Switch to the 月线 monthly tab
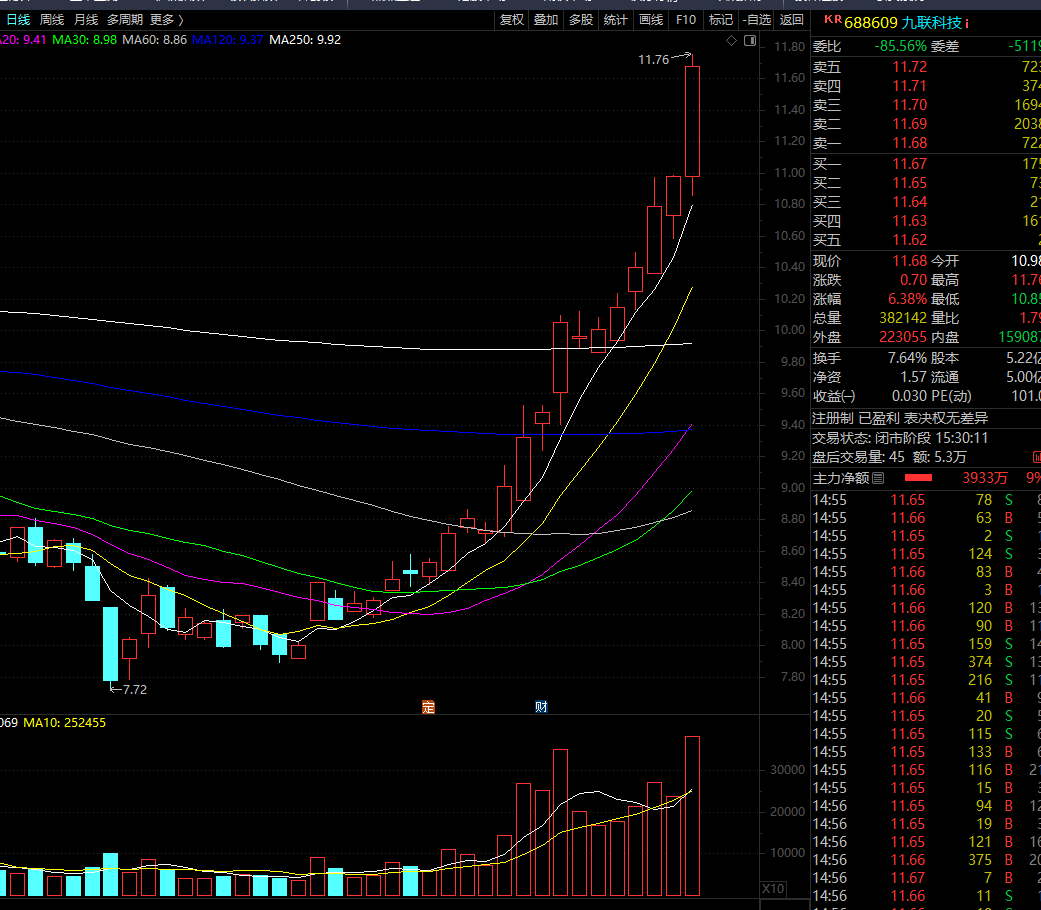Image resolution: width=1041 pixels, height=910 pixels. [86, 20]
